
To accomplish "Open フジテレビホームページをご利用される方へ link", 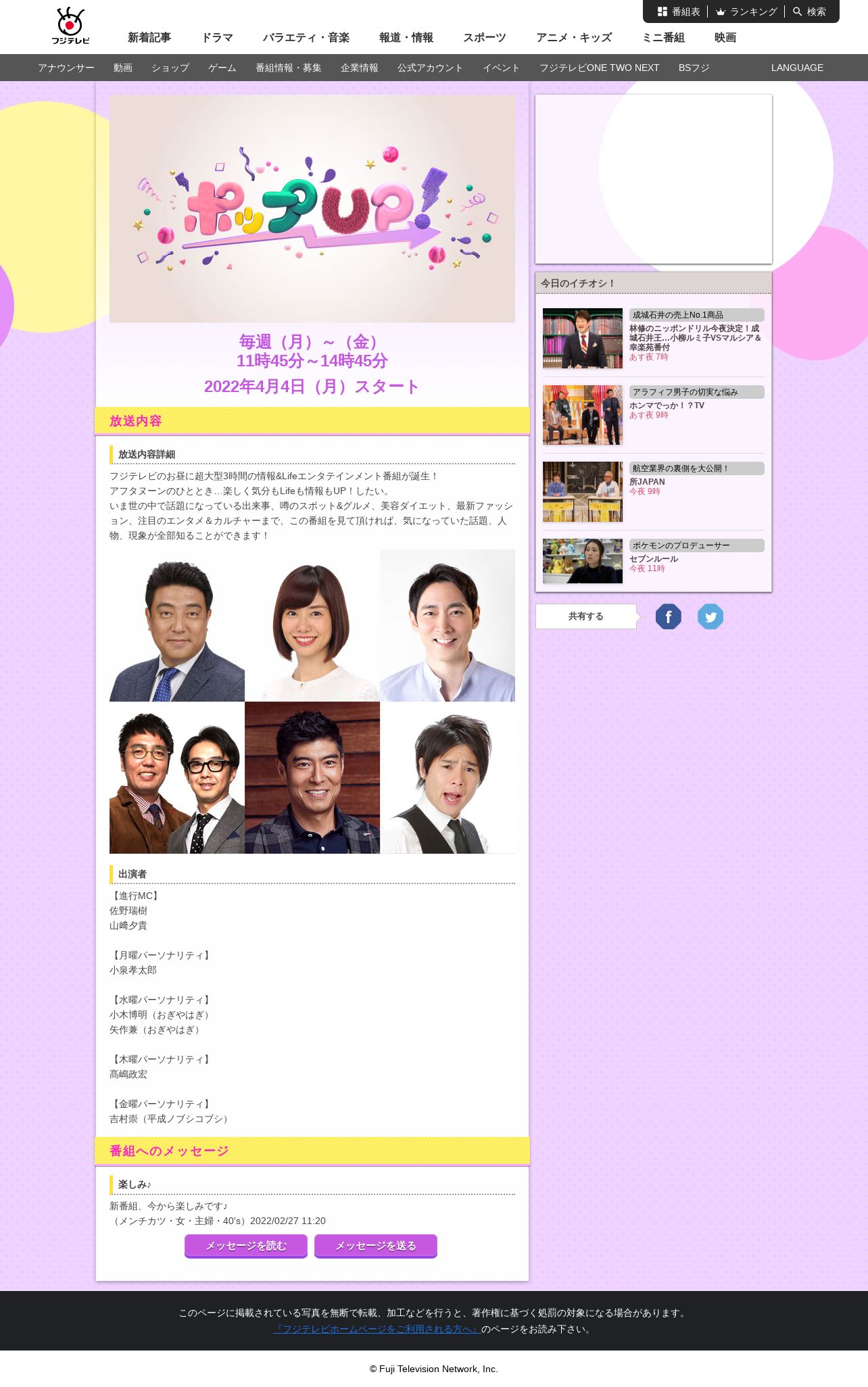I will 377,1329.
